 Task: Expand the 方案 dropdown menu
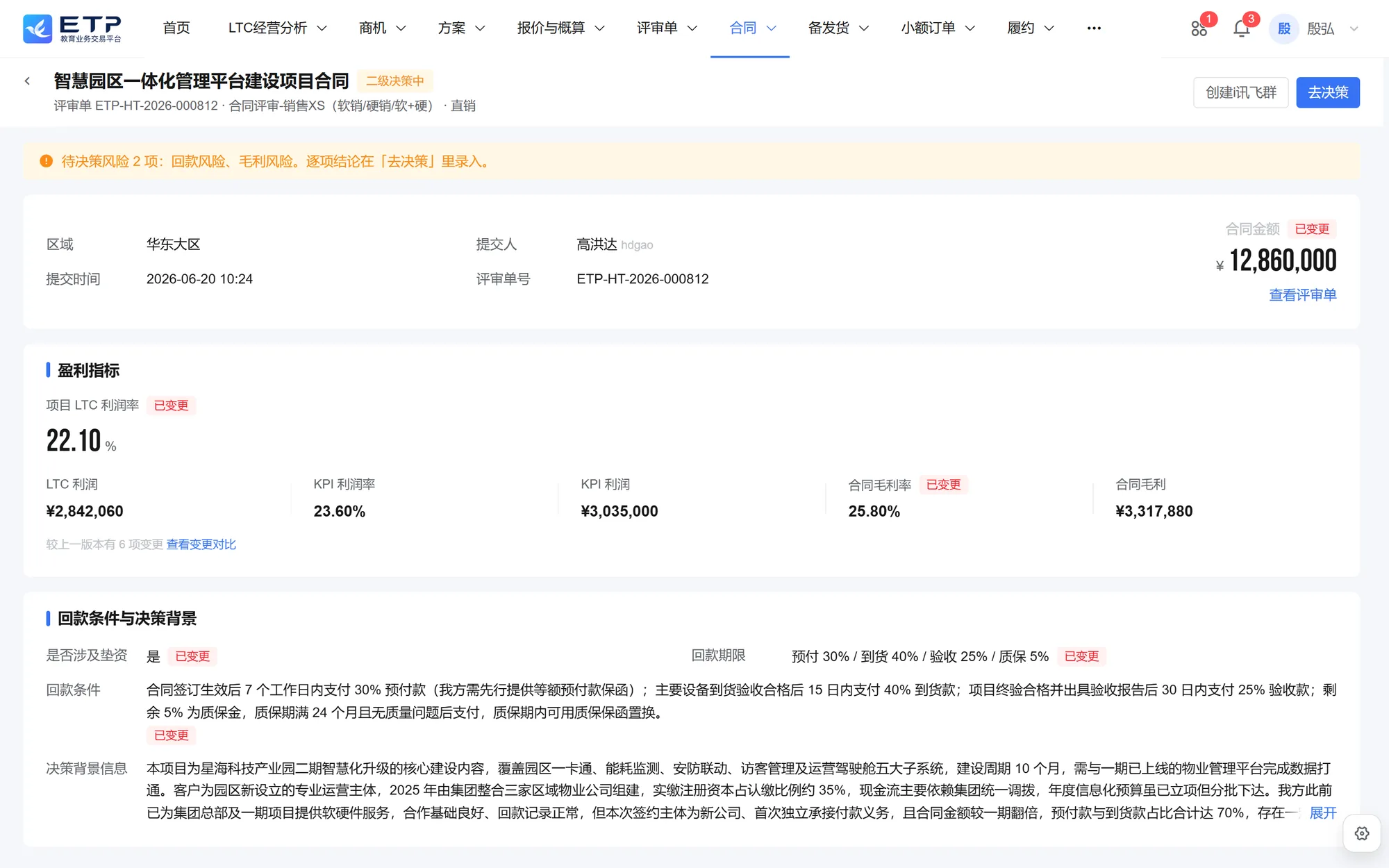461,28
